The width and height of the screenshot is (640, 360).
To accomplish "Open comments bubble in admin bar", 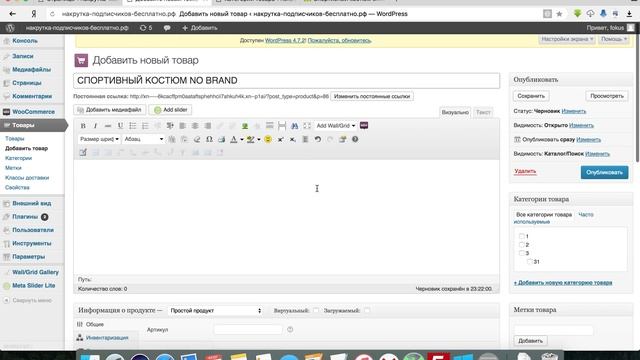I will (167, 28).
